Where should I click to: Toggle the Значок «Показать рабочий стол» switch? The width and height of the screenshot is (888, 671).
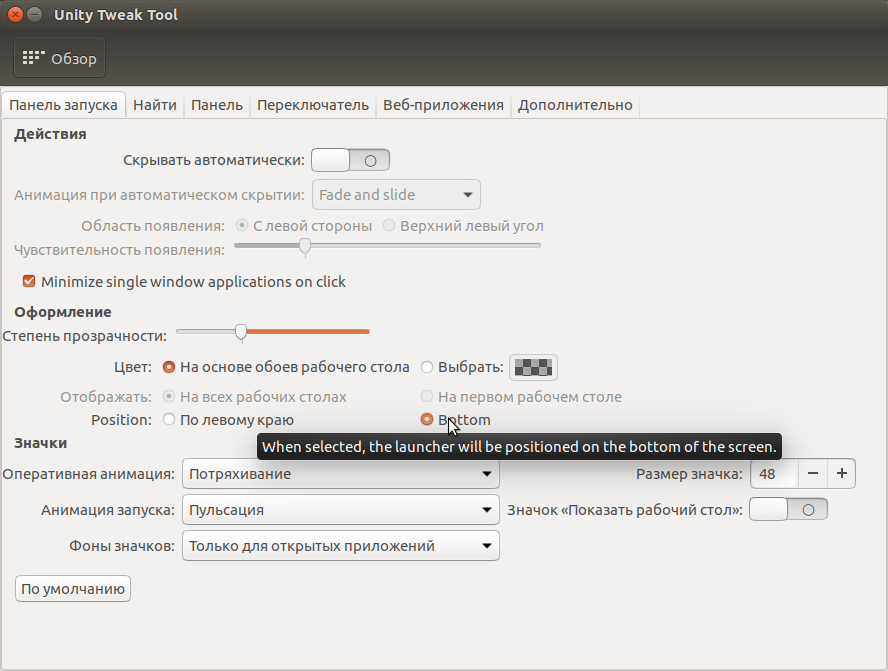click(788, 510)
